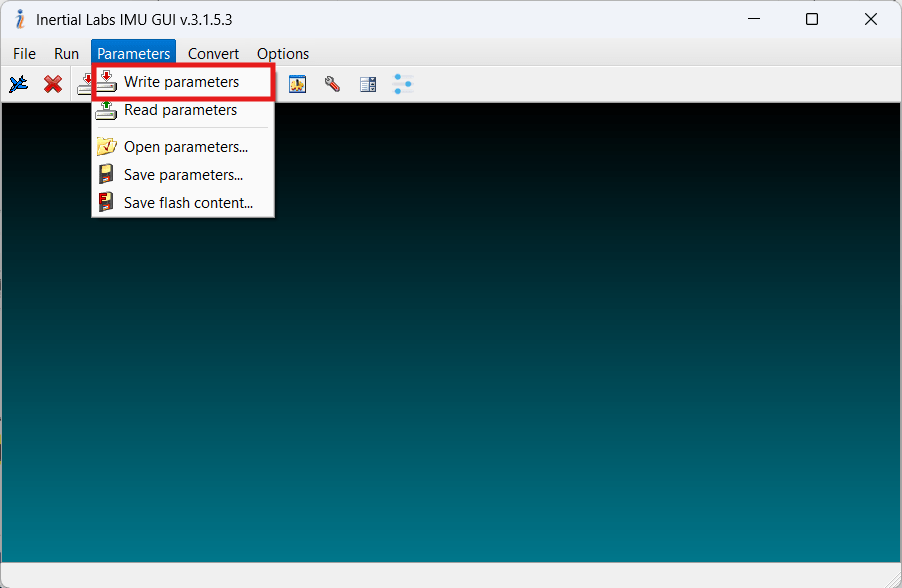Pick Save flash content... menu entry

[188, 203]
